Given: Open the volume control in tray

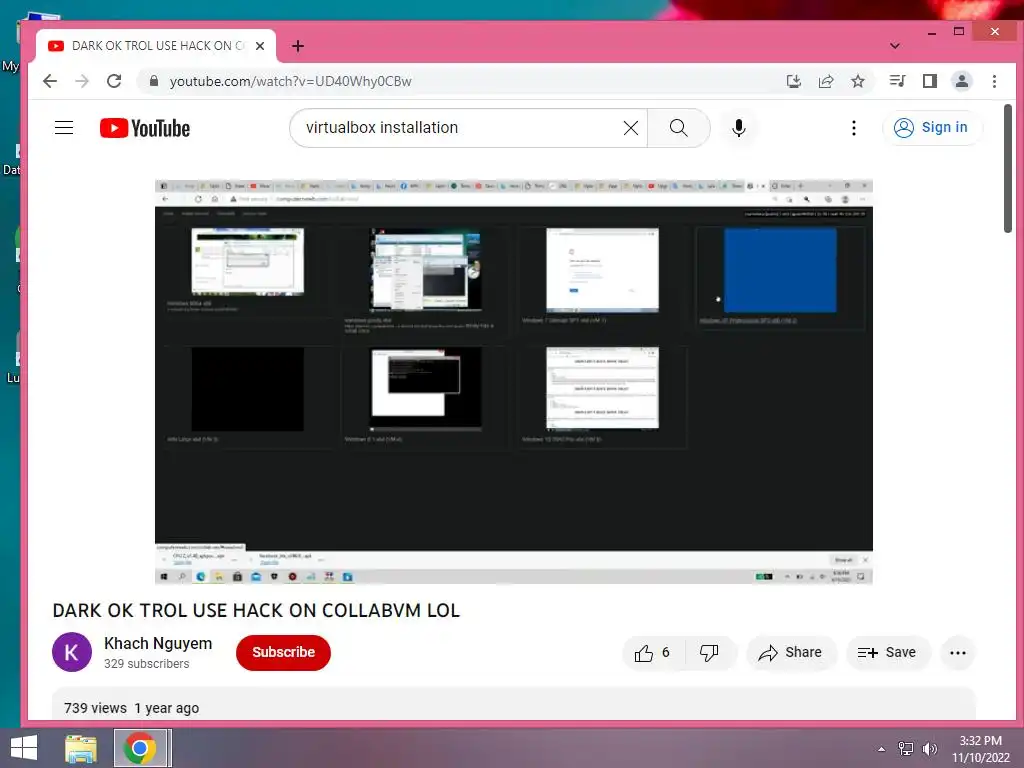Looking at the screenshot, I should pyautogui.click(x=929, y=748).
